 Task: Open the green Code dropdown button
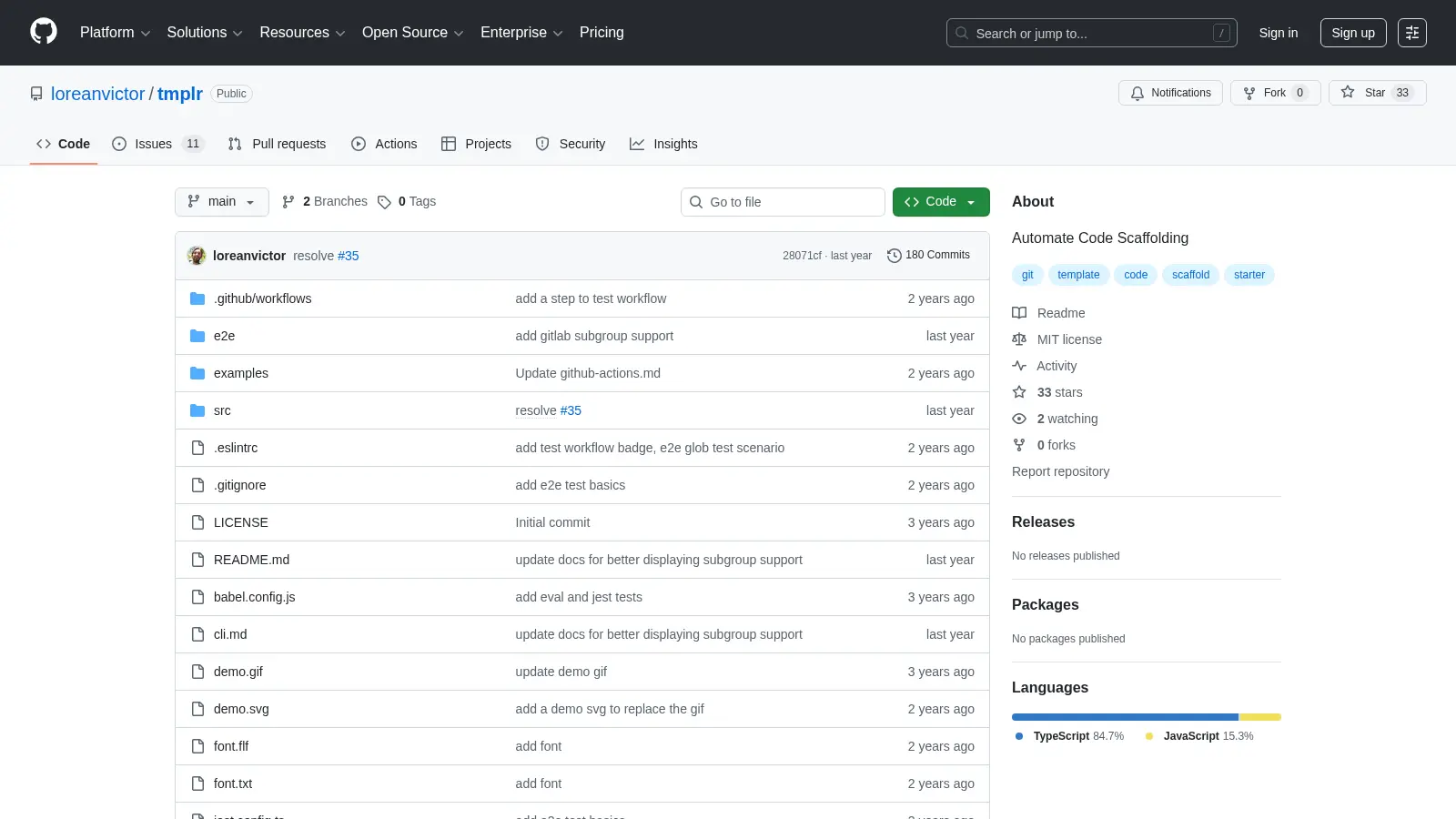pos(941,202)
